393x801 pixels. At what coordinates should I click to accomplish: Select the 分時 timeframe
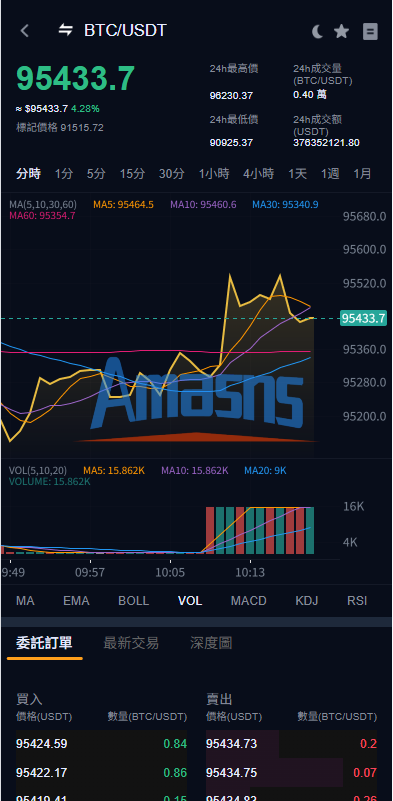pyautogui.click(x=28, y=174)
